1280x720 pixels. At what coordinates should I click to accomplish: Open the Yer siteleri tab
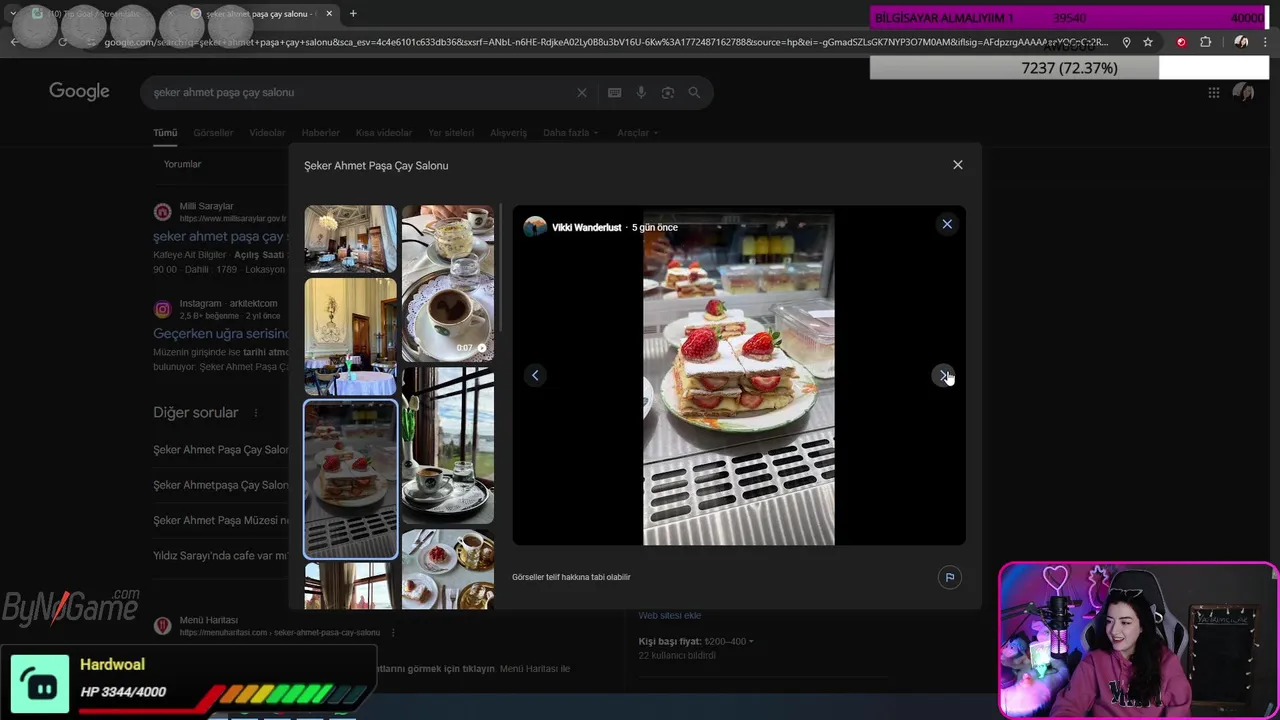pyautogui.click(x=451, y=132)
